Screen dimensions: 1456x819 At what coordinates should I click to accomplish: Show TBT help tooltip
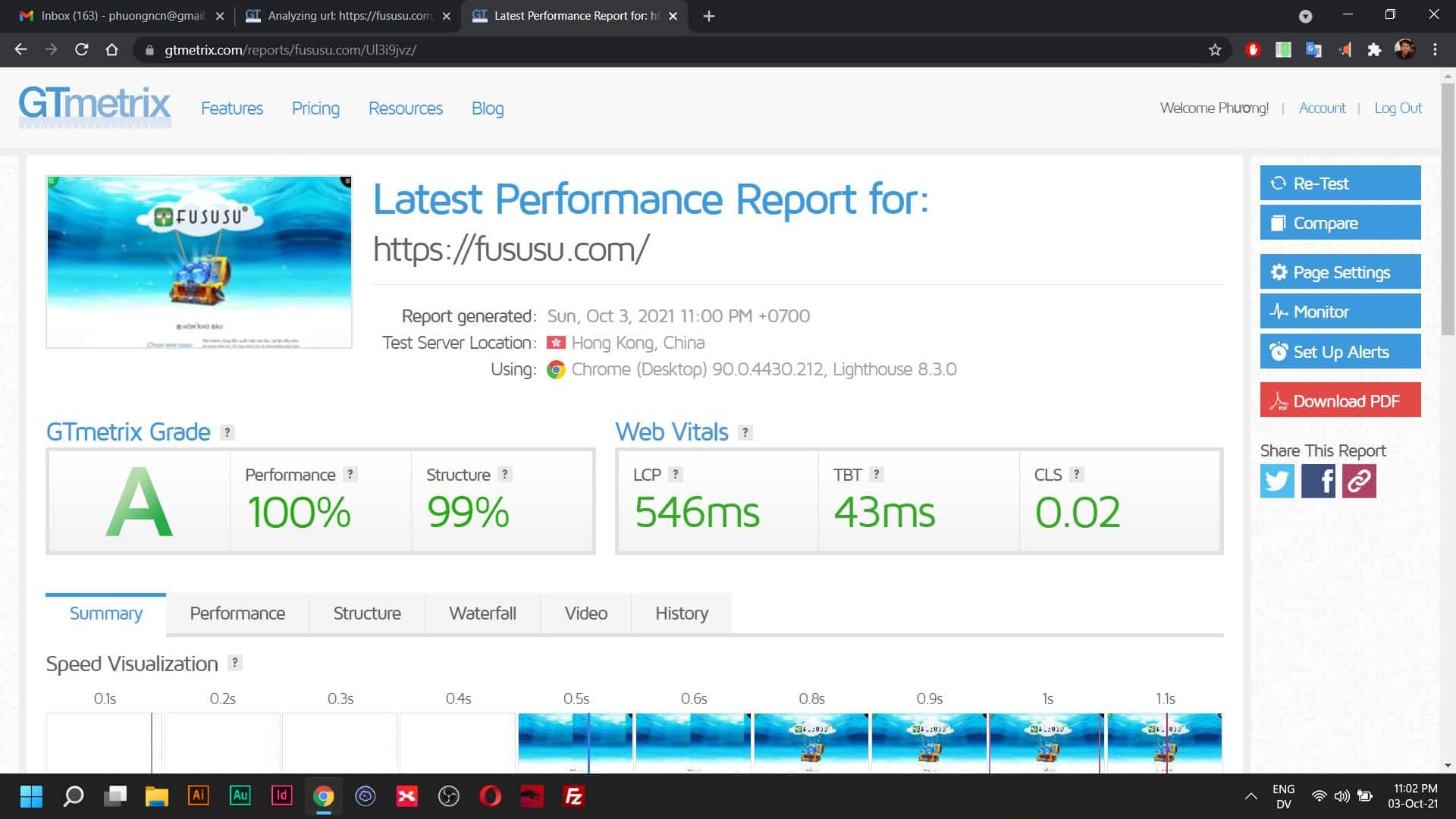(x=877, y=474)
